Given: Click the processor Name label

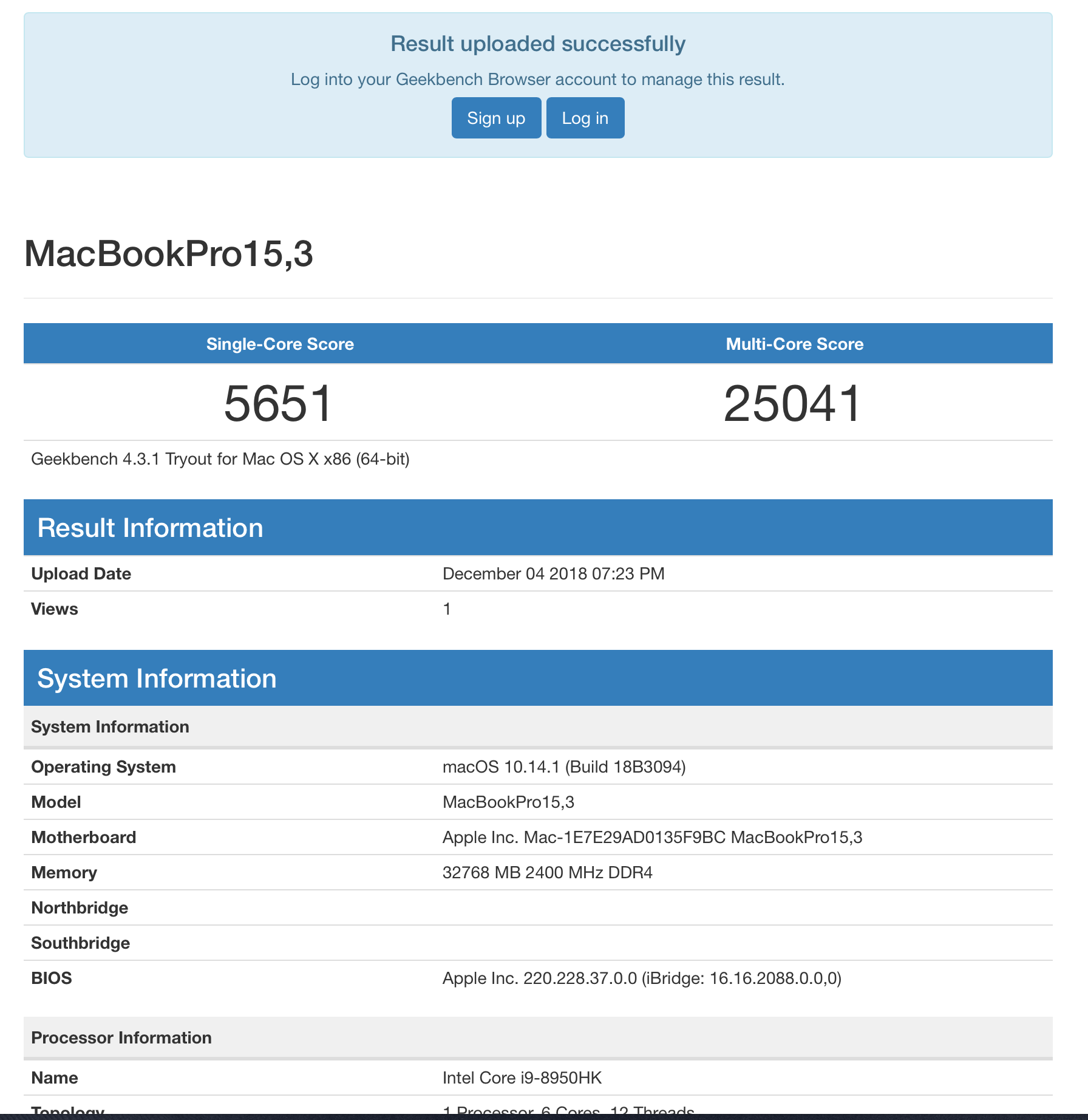Looking at the screenshot, I should coord(55,1078).
